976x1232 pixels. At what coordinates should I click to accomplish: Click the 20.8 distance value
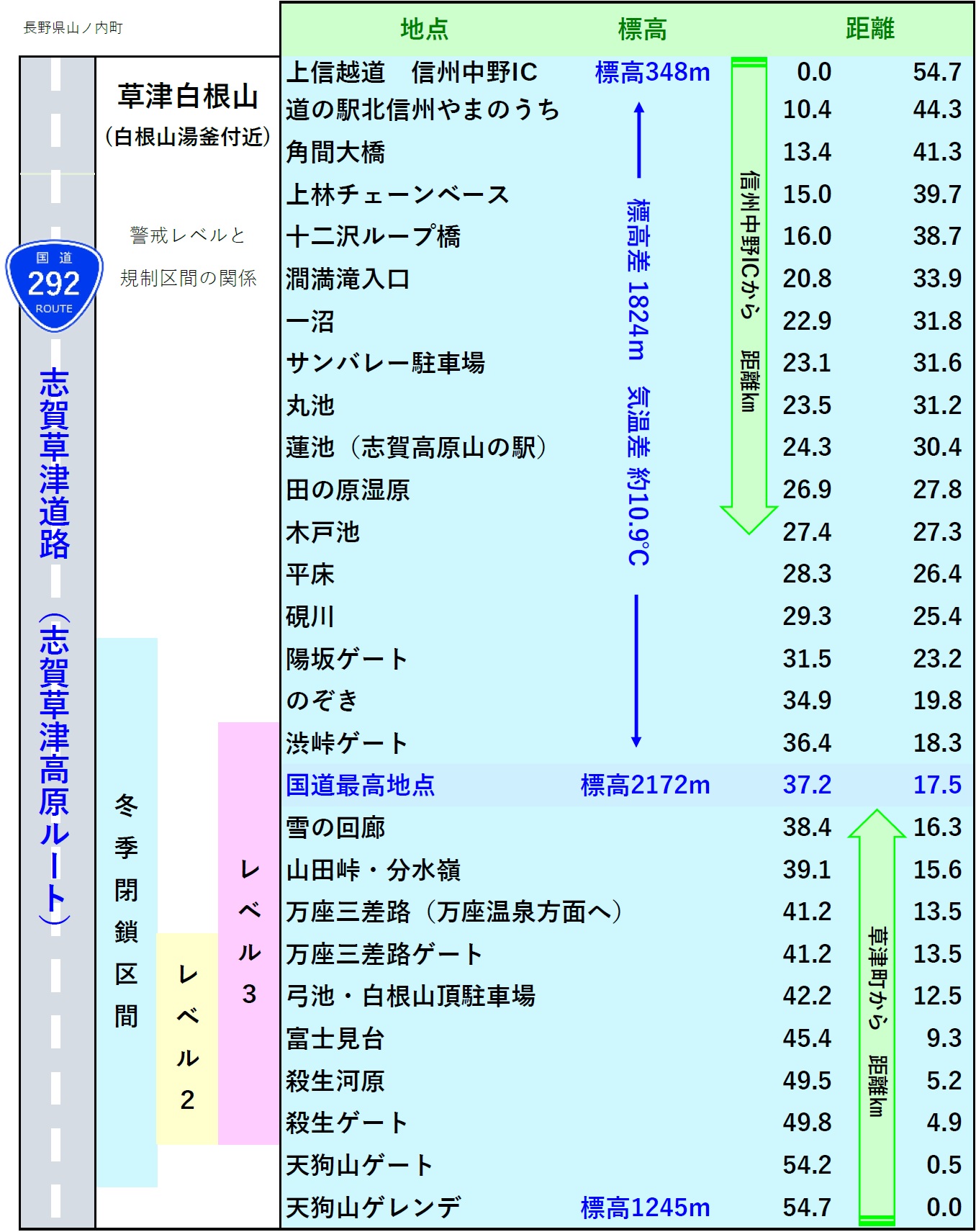[x=807, y=279]
